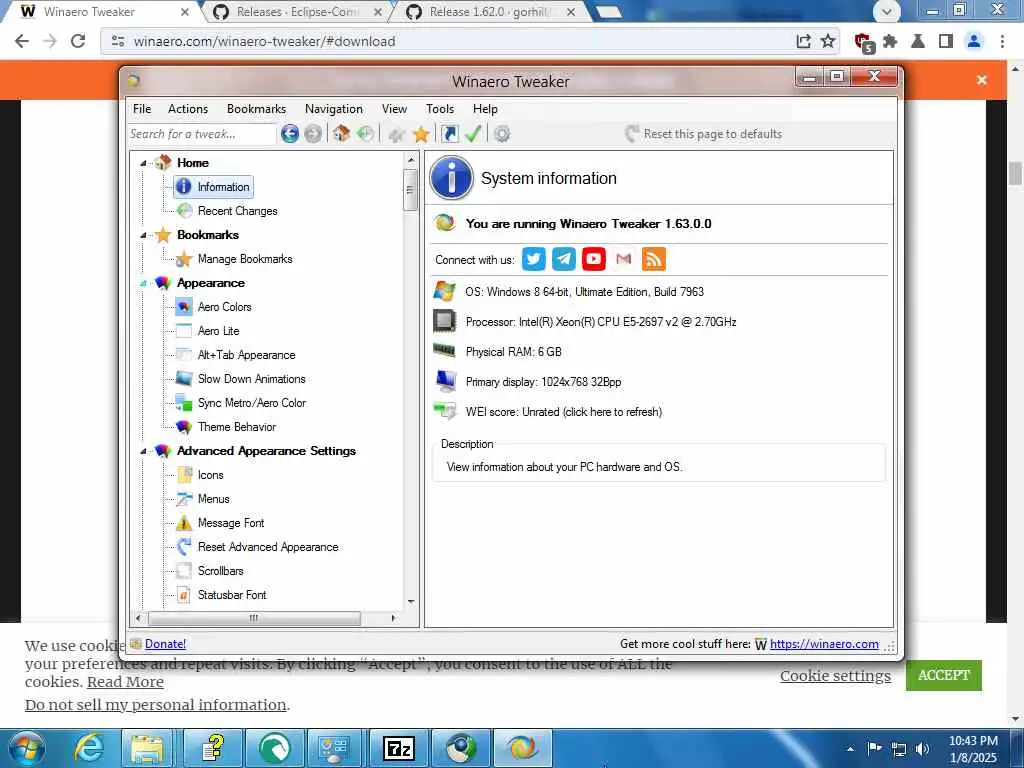
Task: Click Reset this page to defaults
Action: pos(703,134)
